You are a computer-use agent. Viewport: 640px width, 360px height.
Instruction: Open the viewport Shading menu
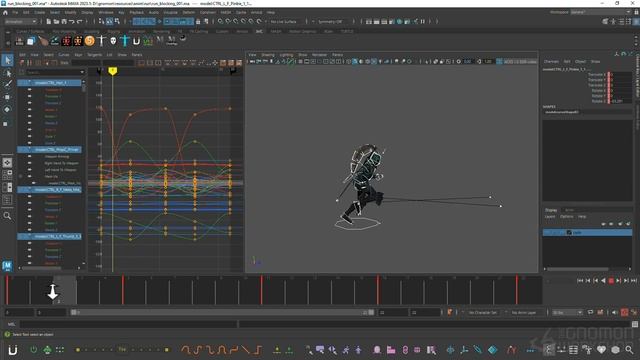tap(268, 54)
